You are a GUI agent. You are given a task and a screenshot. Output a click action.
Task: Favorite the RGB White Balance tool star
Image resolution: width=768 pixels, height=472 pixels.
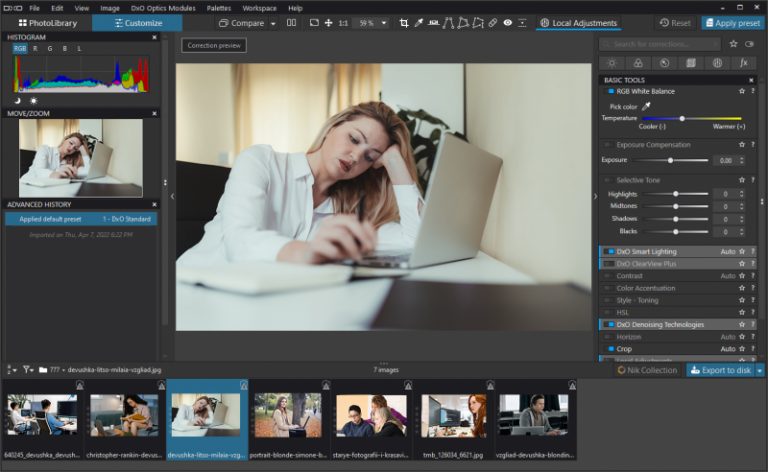coord(741,91)
